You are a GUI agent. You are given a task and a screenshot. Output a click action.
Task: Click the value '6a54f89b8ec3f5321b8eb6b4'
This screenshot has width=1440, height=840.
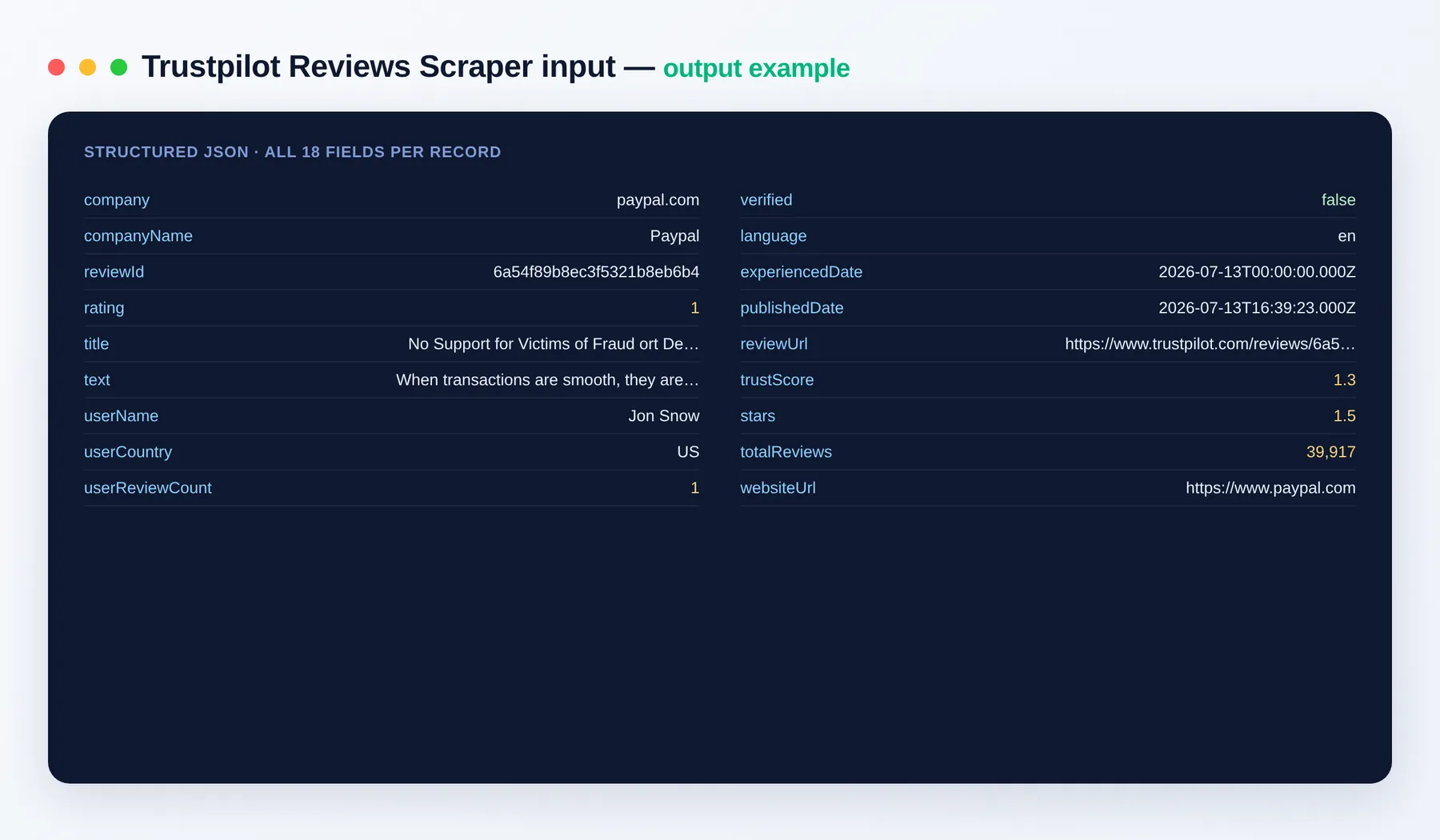tap(596, 272)
